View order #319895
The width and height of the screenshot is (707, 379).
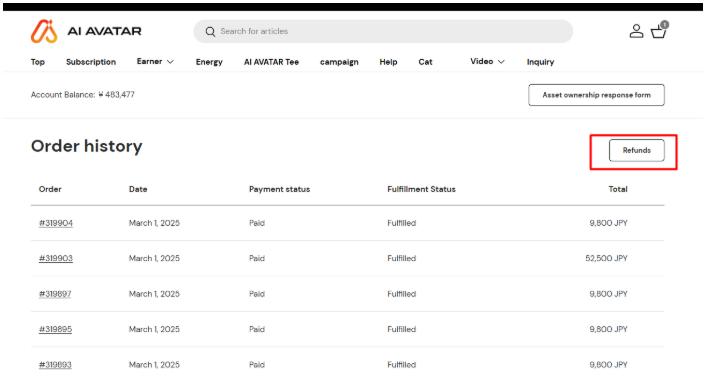[55, 329]
